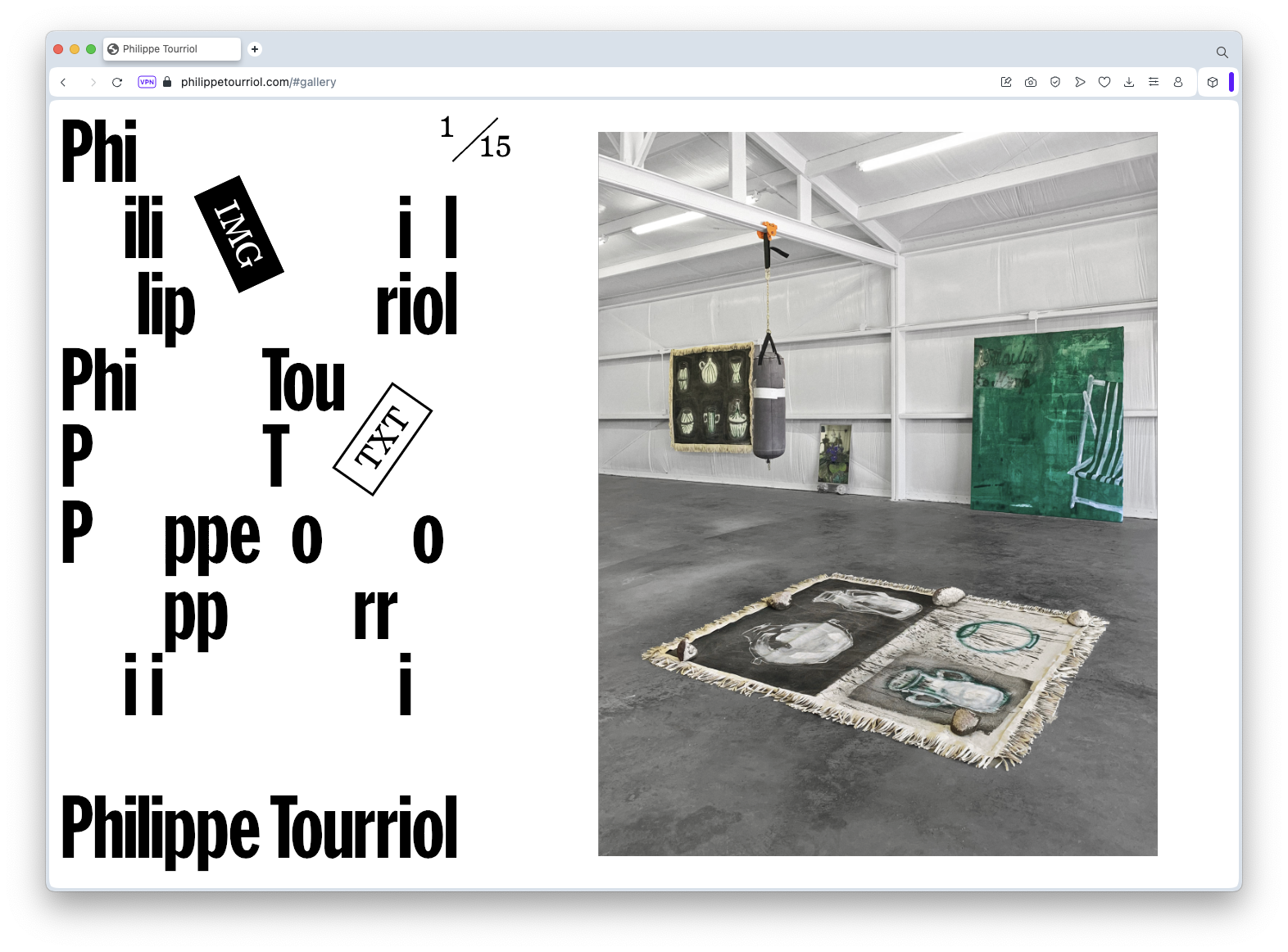Image resolution: width=1288 pixels, height=952 pixels.
Task: Click the Philippe Tourriol title at bottom
Action: tap(260, 828)
